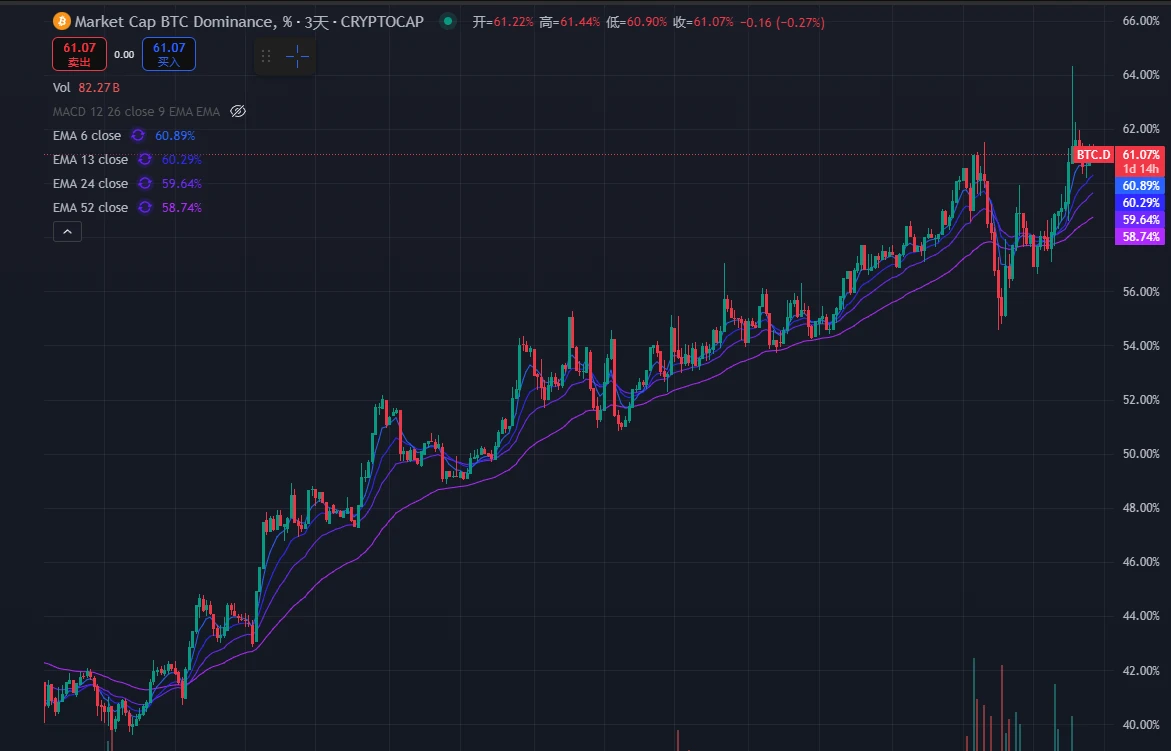
Task: Click the orange Bitcoin symbol logo
Action: pos(60,21)
